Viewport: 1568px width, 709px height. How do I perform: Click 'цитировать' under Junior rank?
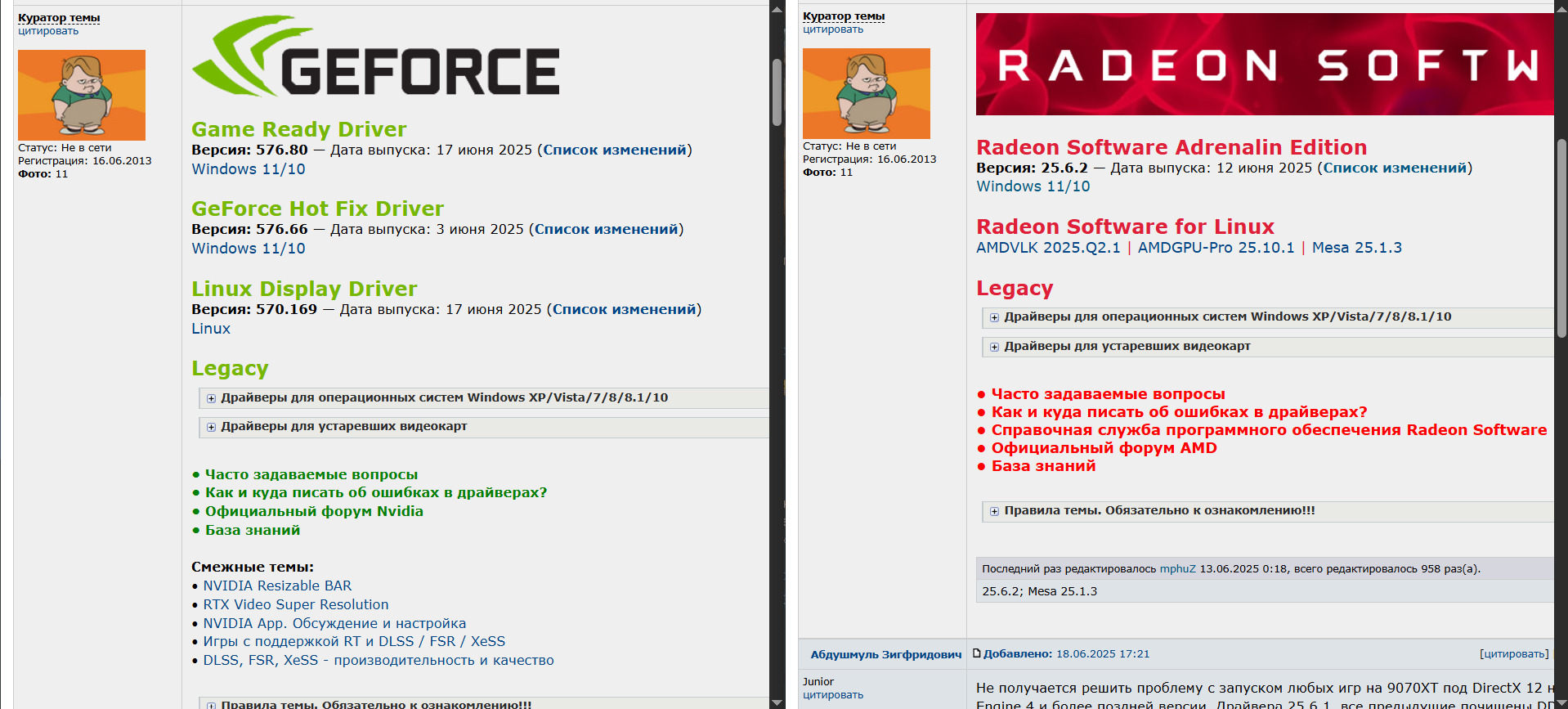[x=833, y=695]
